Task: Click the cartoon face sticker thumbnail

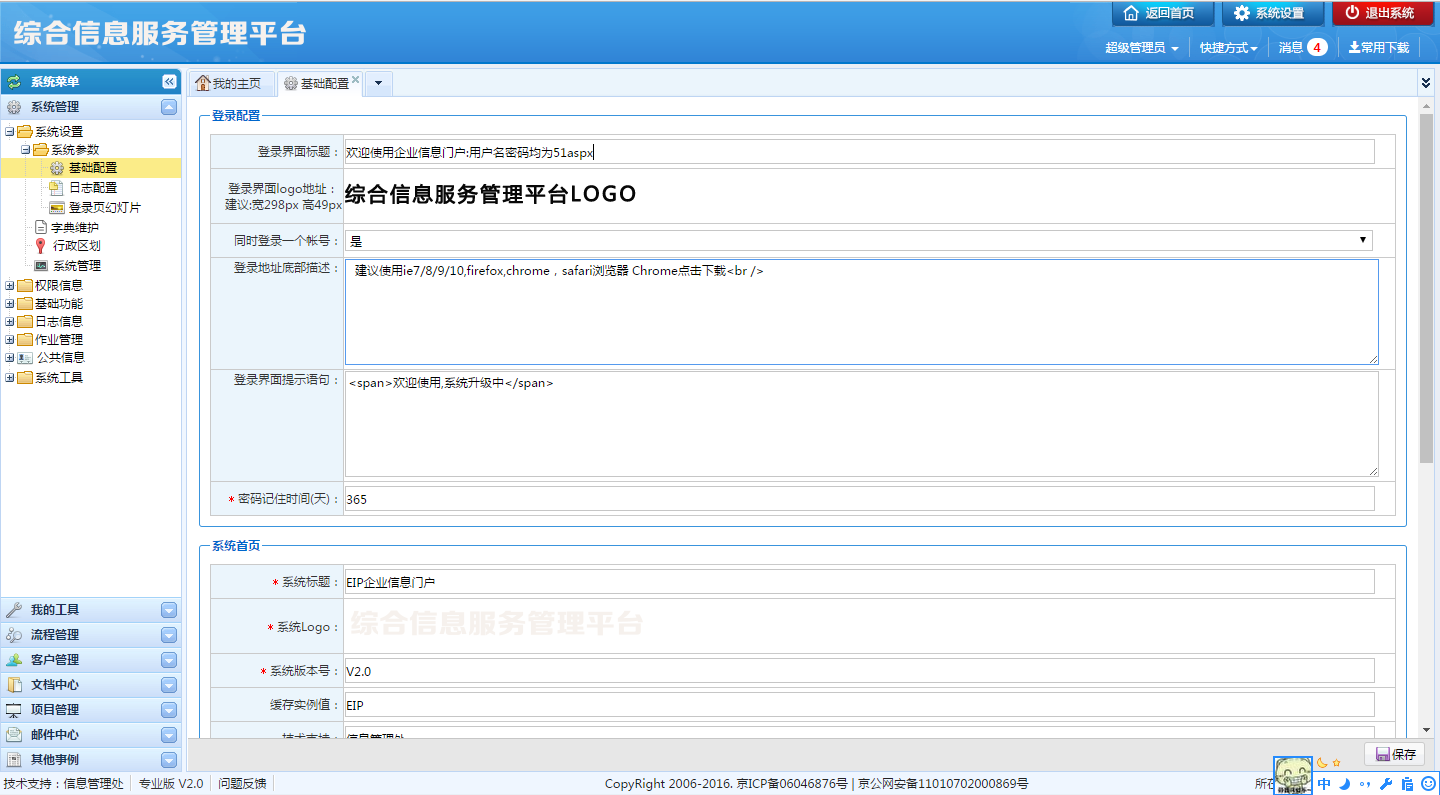Action: point(1293,775)
